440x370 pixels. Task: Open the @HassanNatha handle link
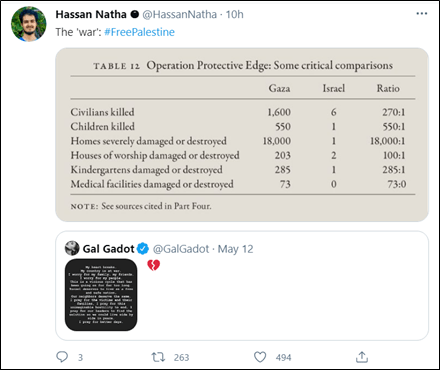(x=180, y=14)
